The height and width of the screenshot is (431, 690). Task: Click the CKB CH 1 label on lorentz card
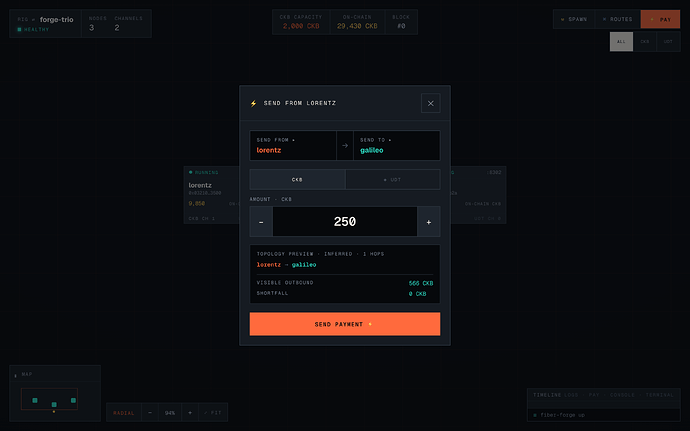point(202,218)
